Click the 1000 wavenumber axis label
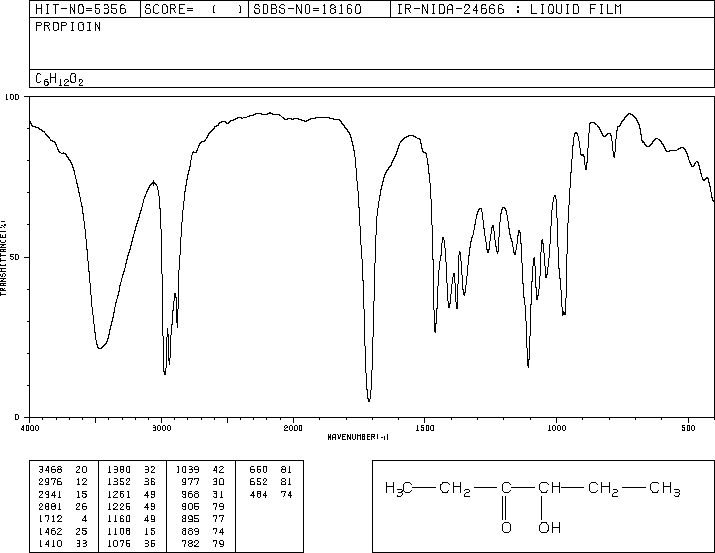The width and height of the screenshot is (715, 553). [557, 428]
